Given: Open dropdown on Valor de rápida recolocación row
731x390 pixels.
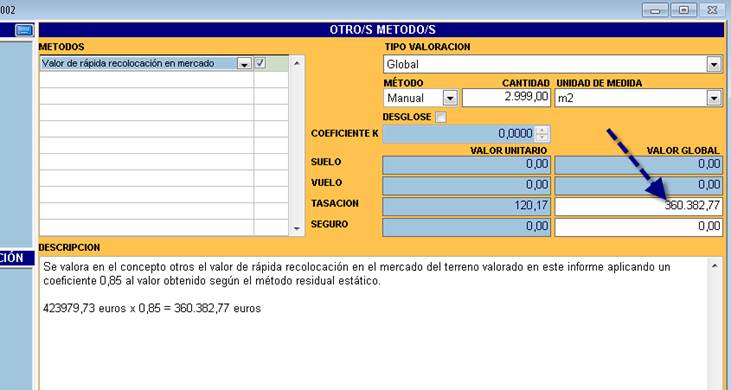Looking at the screenshot, I should pyautogui.click(x=244, y=64).
